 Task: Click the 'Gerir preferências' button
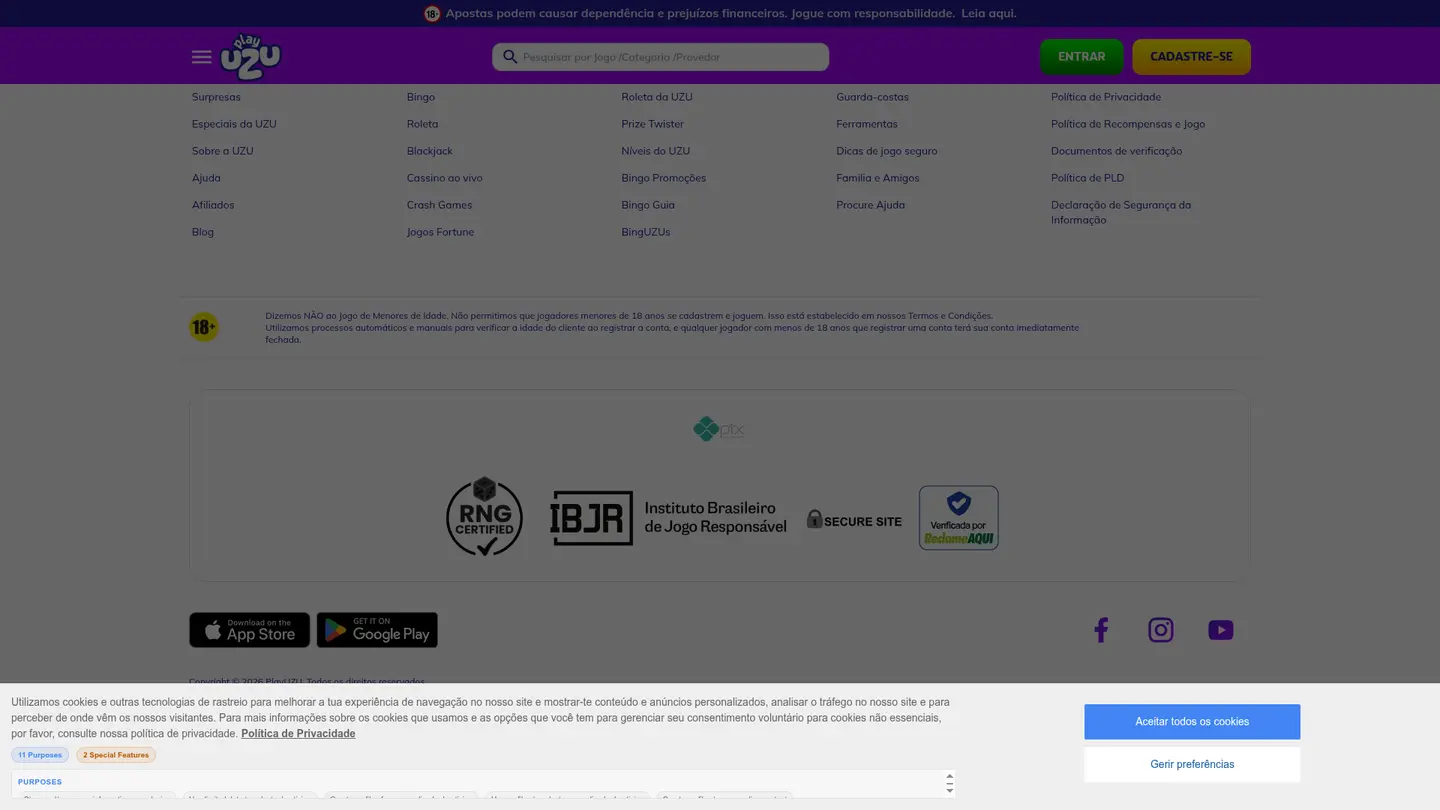coord(1192,764)
